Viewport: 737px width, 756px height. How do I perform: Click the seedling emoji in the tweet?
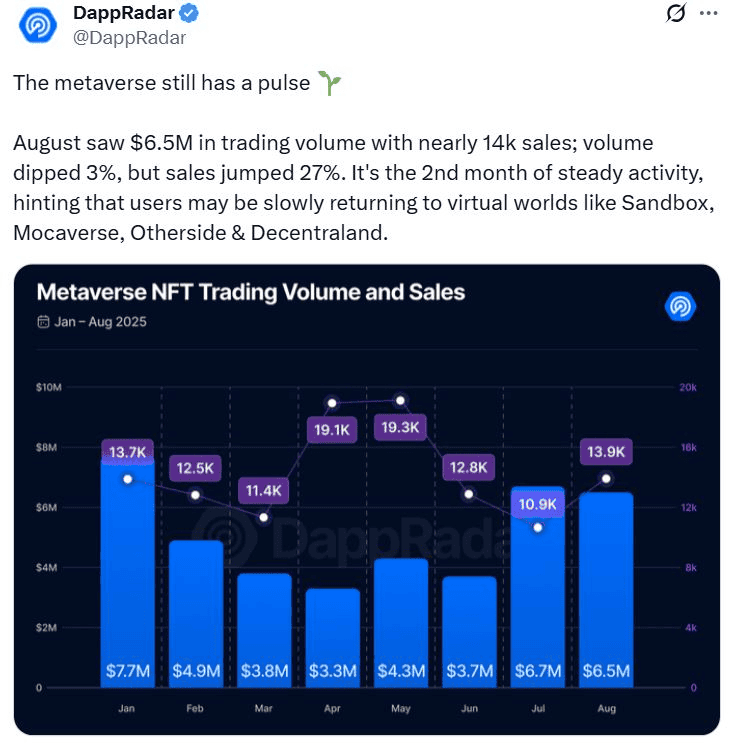point(329,84)
